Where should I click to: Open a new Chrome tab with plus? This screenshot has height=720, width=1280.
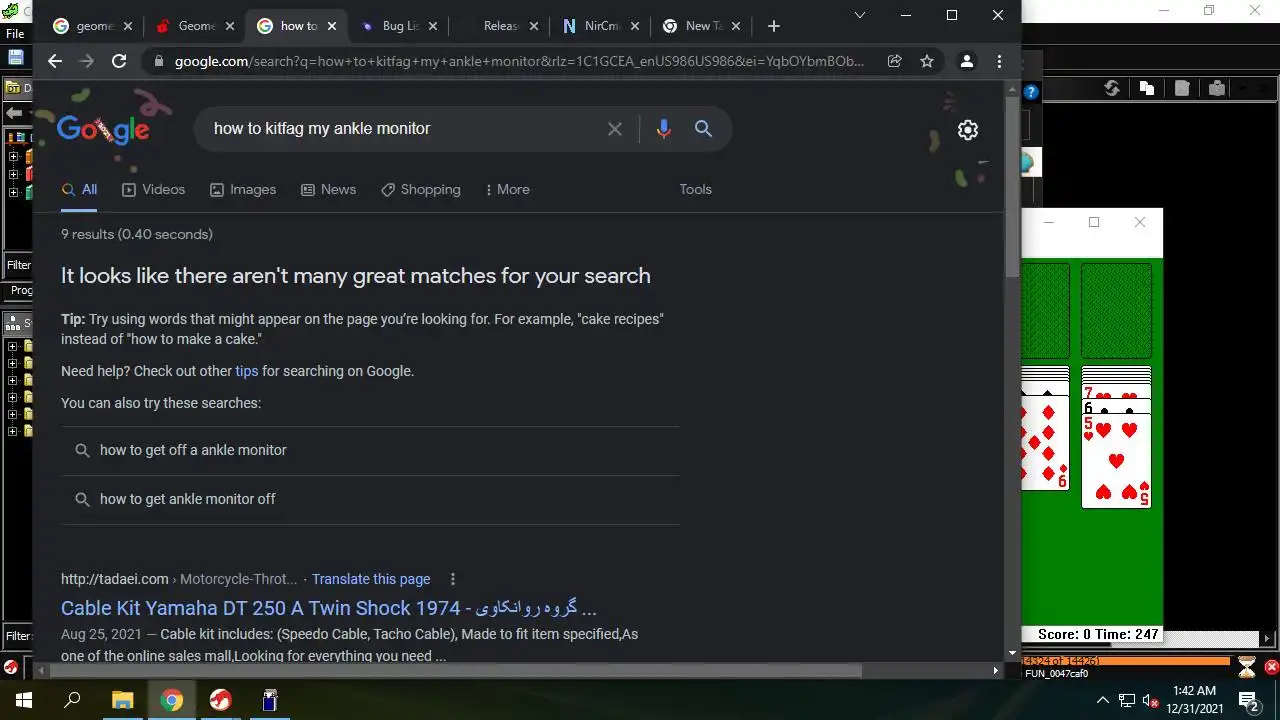[773, 26]
